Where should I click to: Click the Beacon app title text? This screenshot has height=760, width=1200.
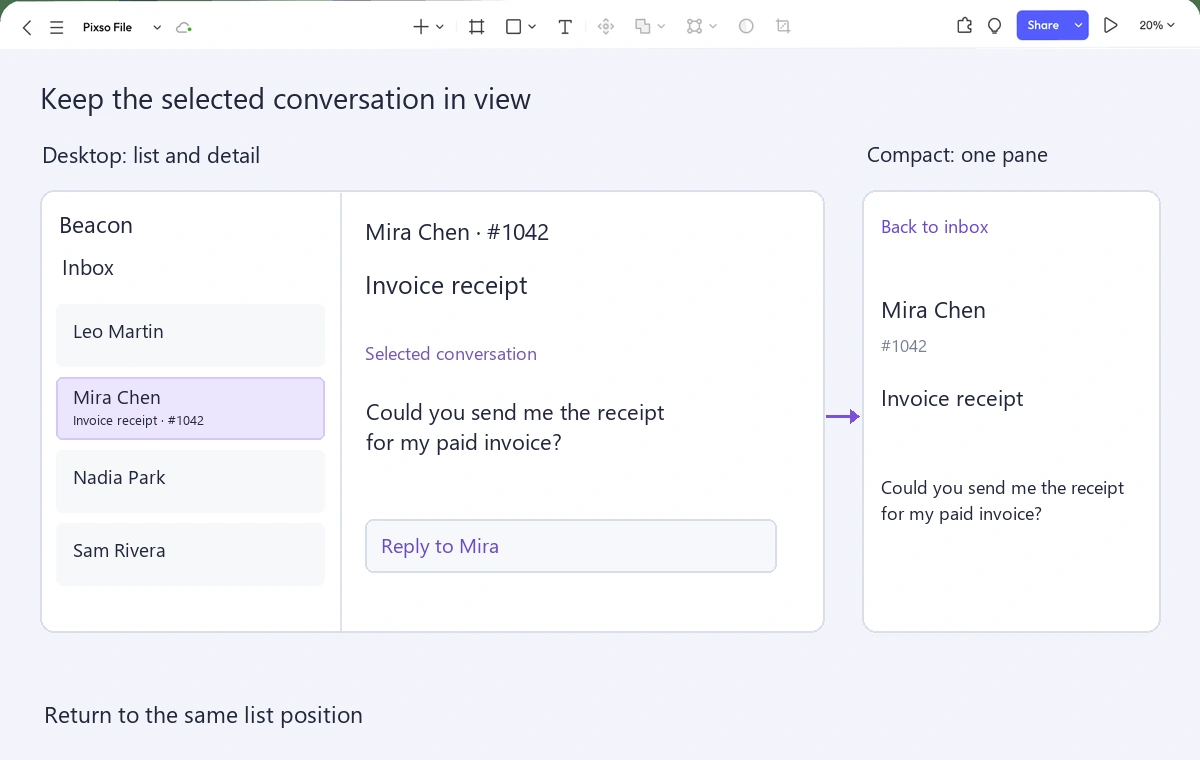pyautogui.click(x=96, y=225)
